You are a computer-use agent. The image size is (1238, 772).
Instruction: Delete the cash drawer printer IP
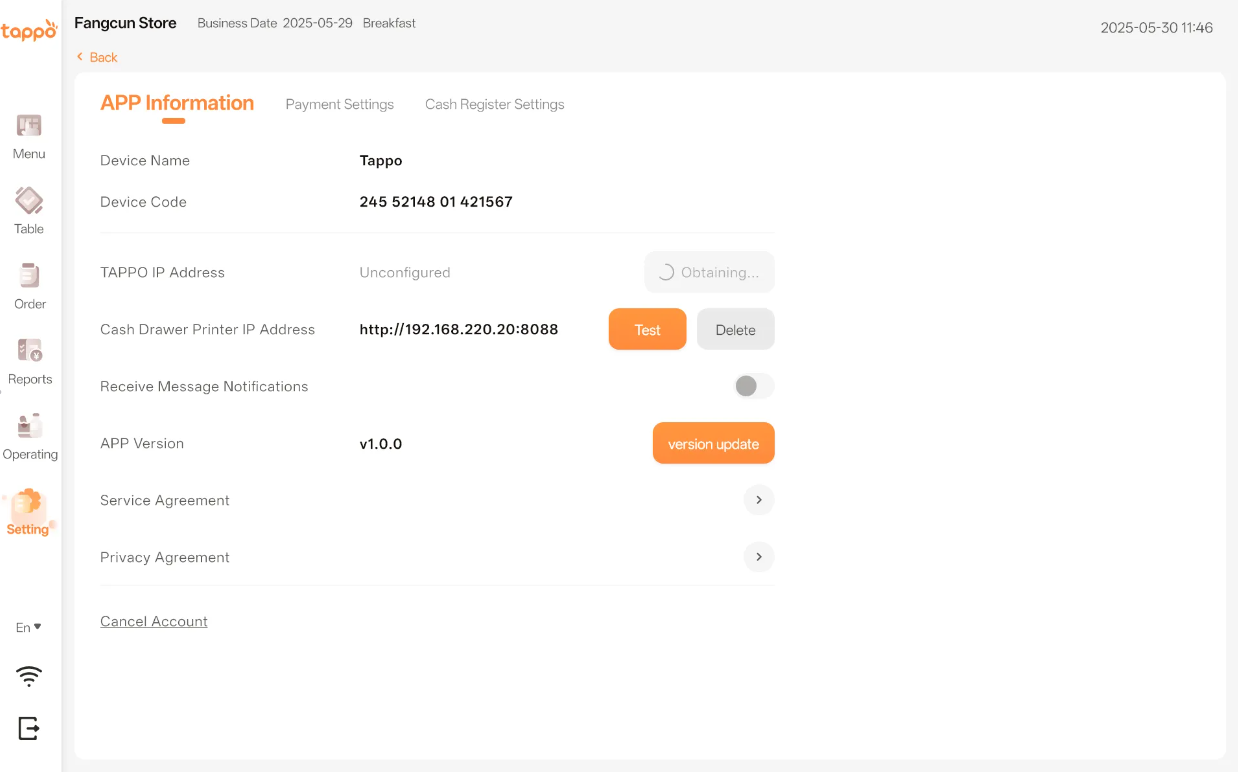[735, 330]
